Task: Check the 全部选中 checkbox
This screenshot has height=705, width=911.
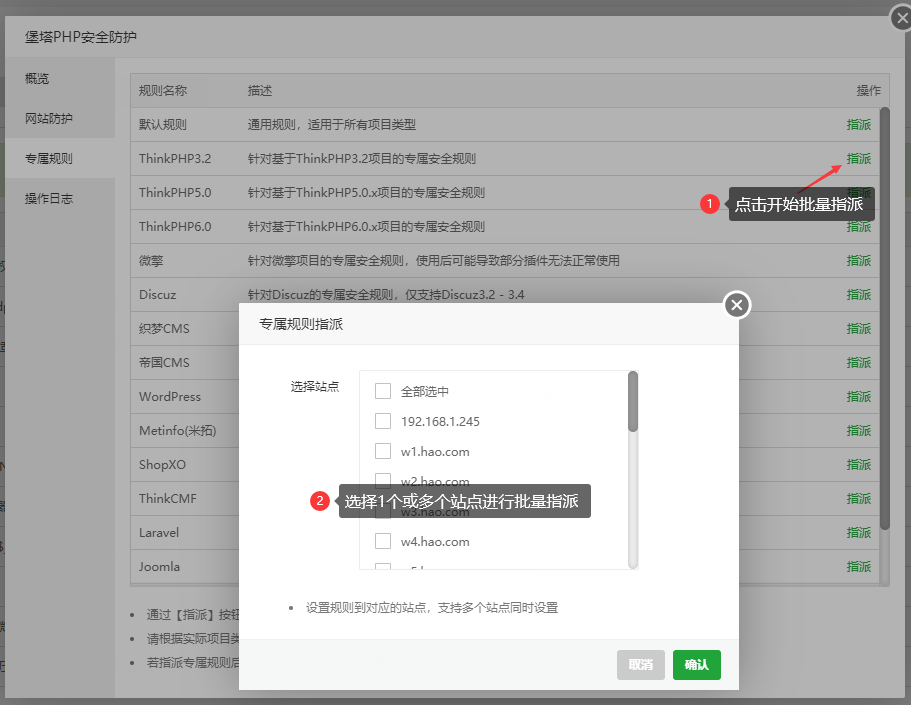Action: point(383,391)
